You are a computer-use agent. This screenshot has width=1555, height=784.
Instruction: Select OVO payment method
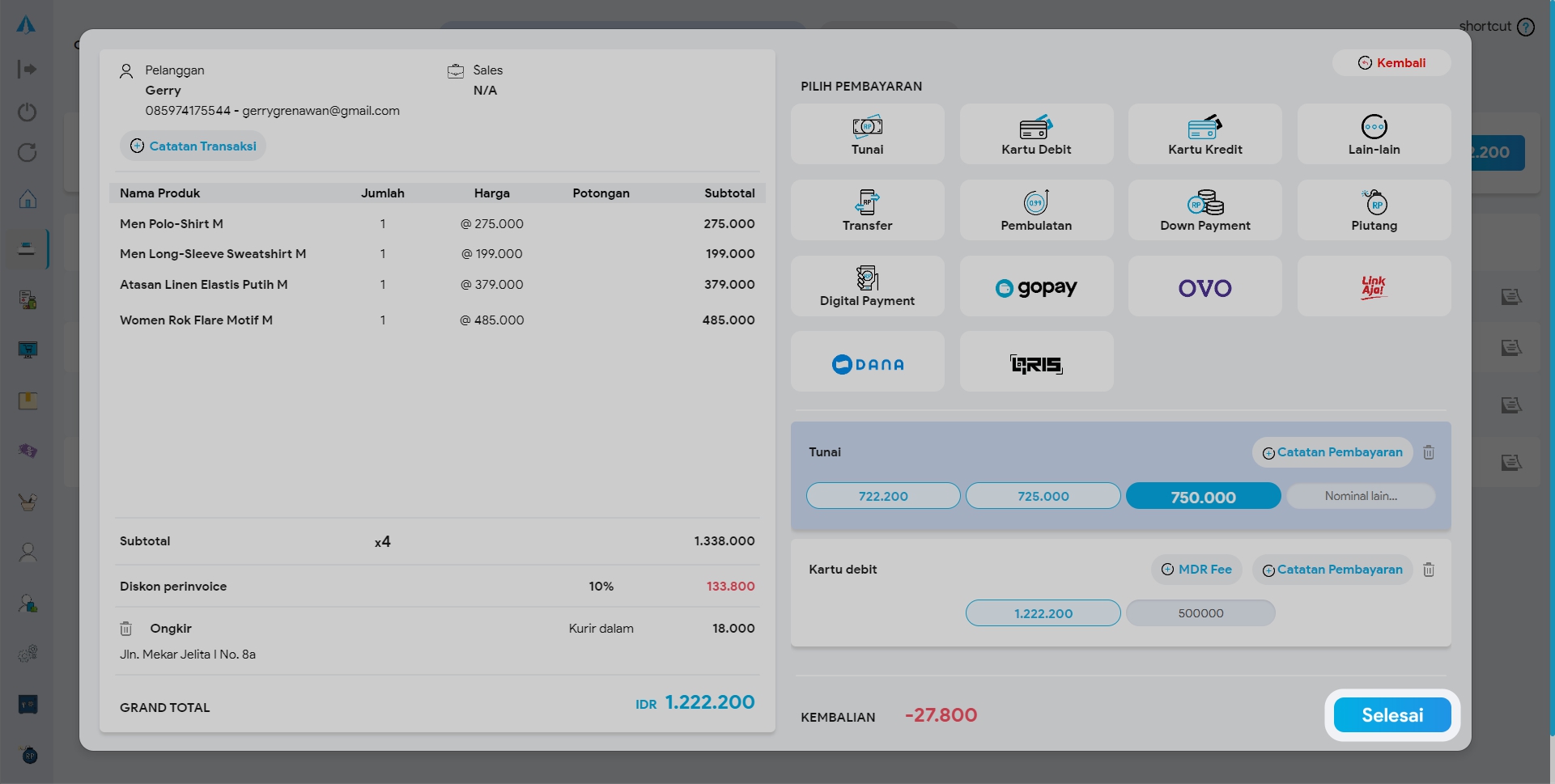(x=1204, y=287)
